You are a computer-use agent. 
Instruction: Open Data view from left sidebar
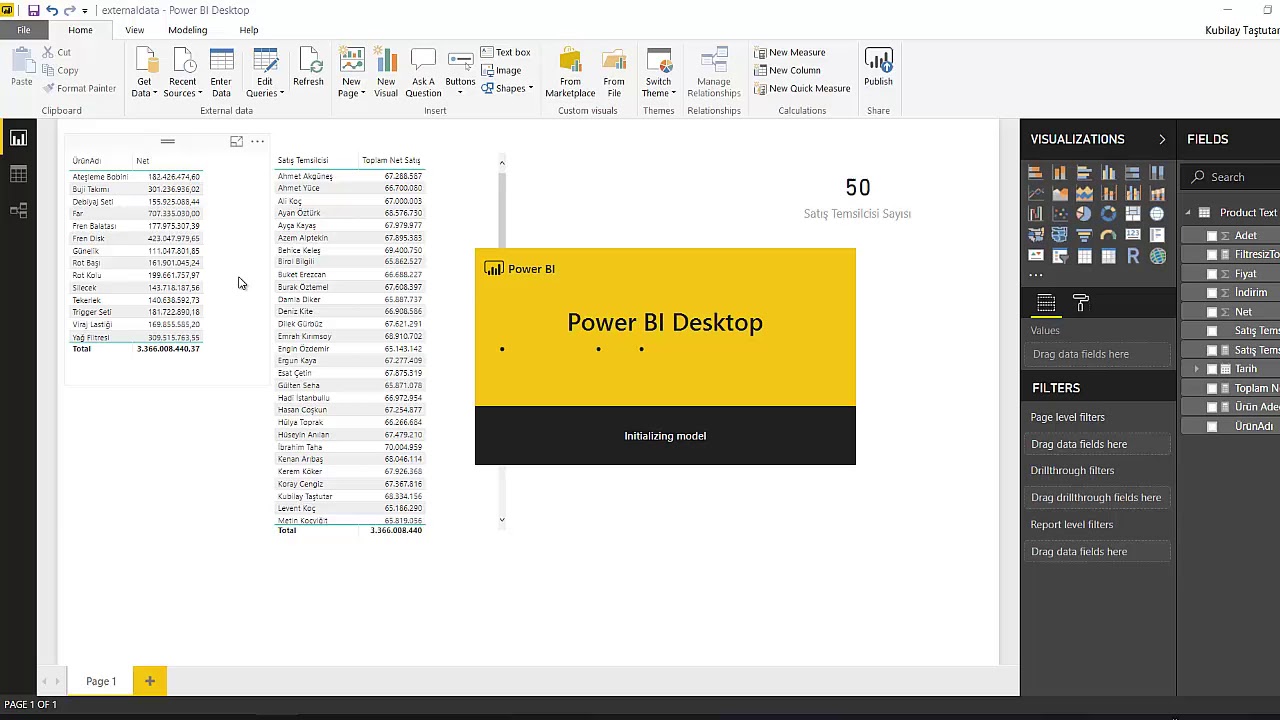pyautogui.click(x=18, y=175)
